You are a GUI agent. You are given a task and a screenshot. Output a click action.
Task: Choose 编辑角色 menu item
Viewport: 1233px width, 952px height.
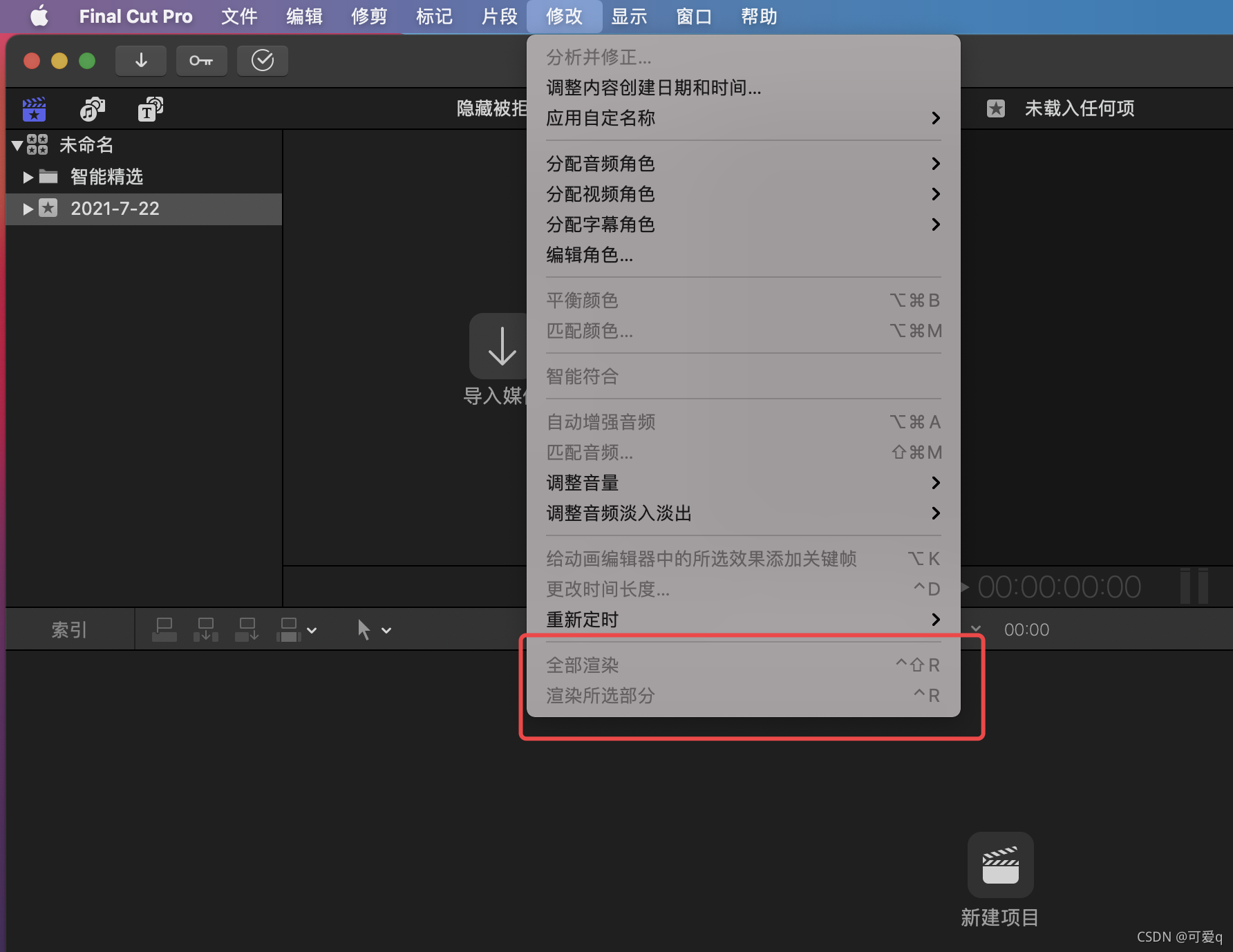[744, 255]
